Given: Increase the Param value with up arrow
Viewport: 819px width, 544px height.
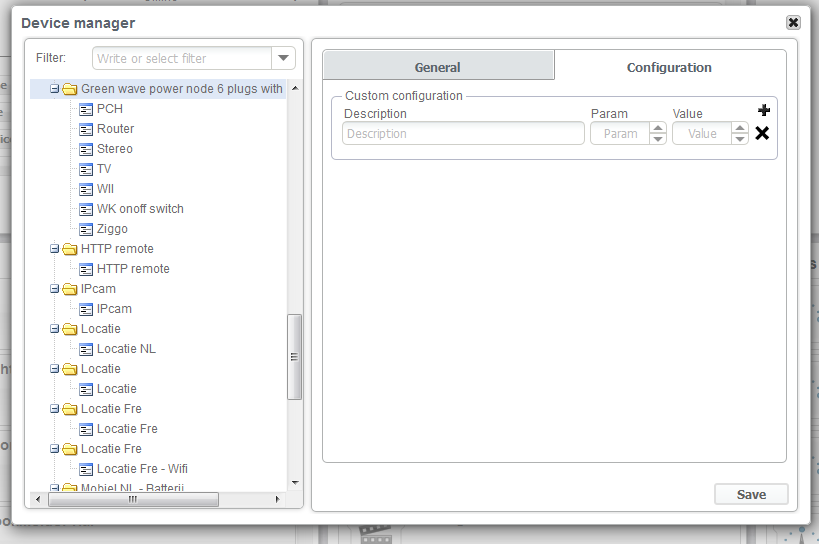Looking at the screenshot, I should tap(657, 128).
